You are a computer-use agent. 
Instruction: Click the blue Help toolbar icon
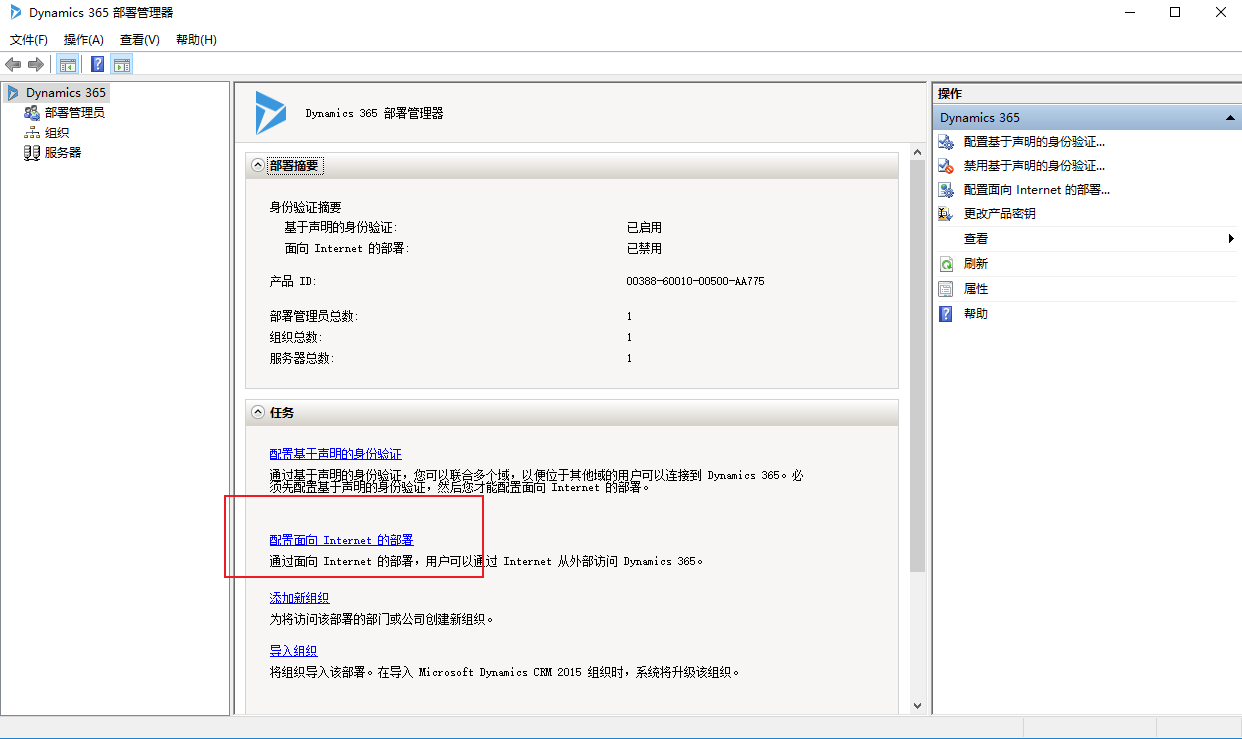tap(98, 65)
